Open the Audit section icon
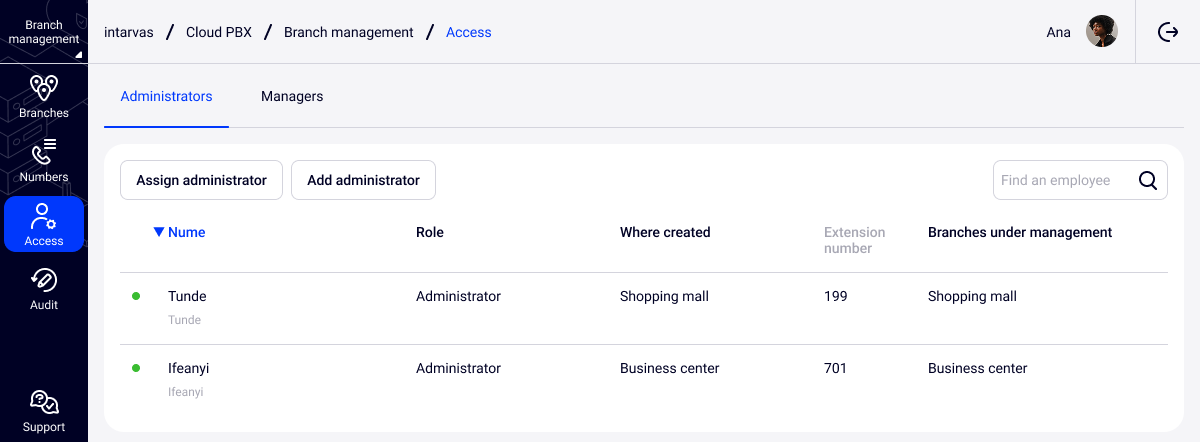 tap(44, 280)
